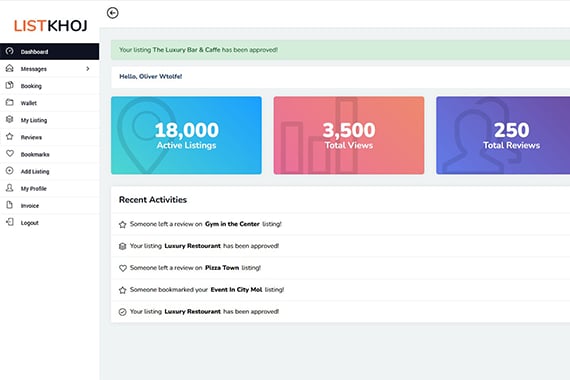
Task: Click the checkmark circle icon in activities
Action: (123, 312)
